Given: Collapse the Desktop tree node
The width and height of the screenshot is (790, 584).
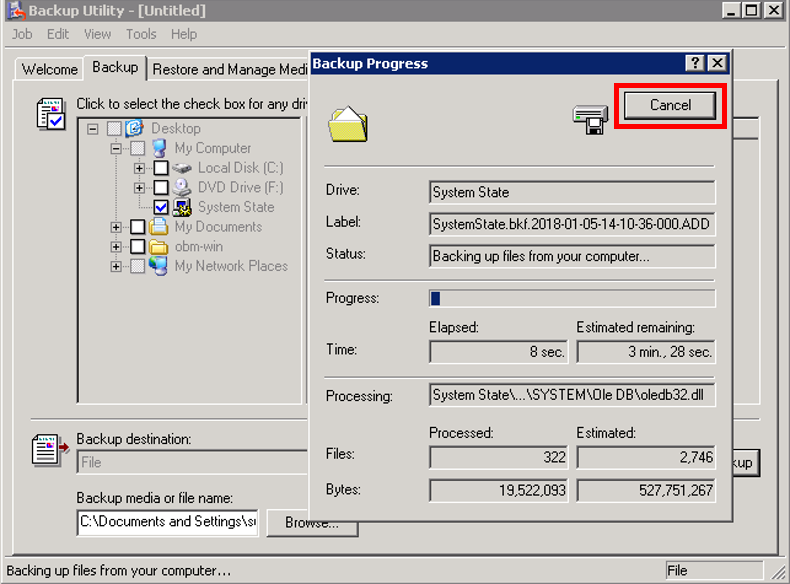Looking at the screenshot, I should (93, 129).
